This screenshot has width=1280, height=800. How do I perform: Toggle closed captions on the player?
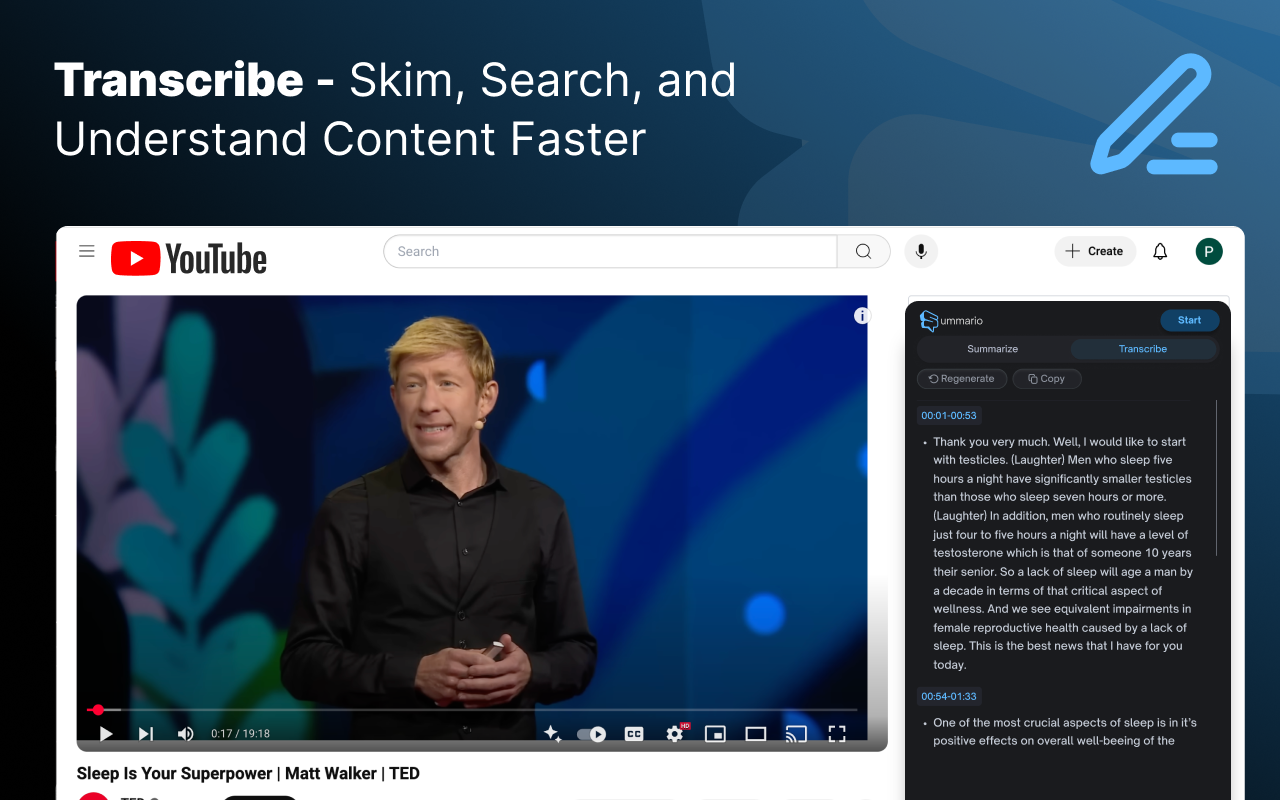tap(634, 734)
